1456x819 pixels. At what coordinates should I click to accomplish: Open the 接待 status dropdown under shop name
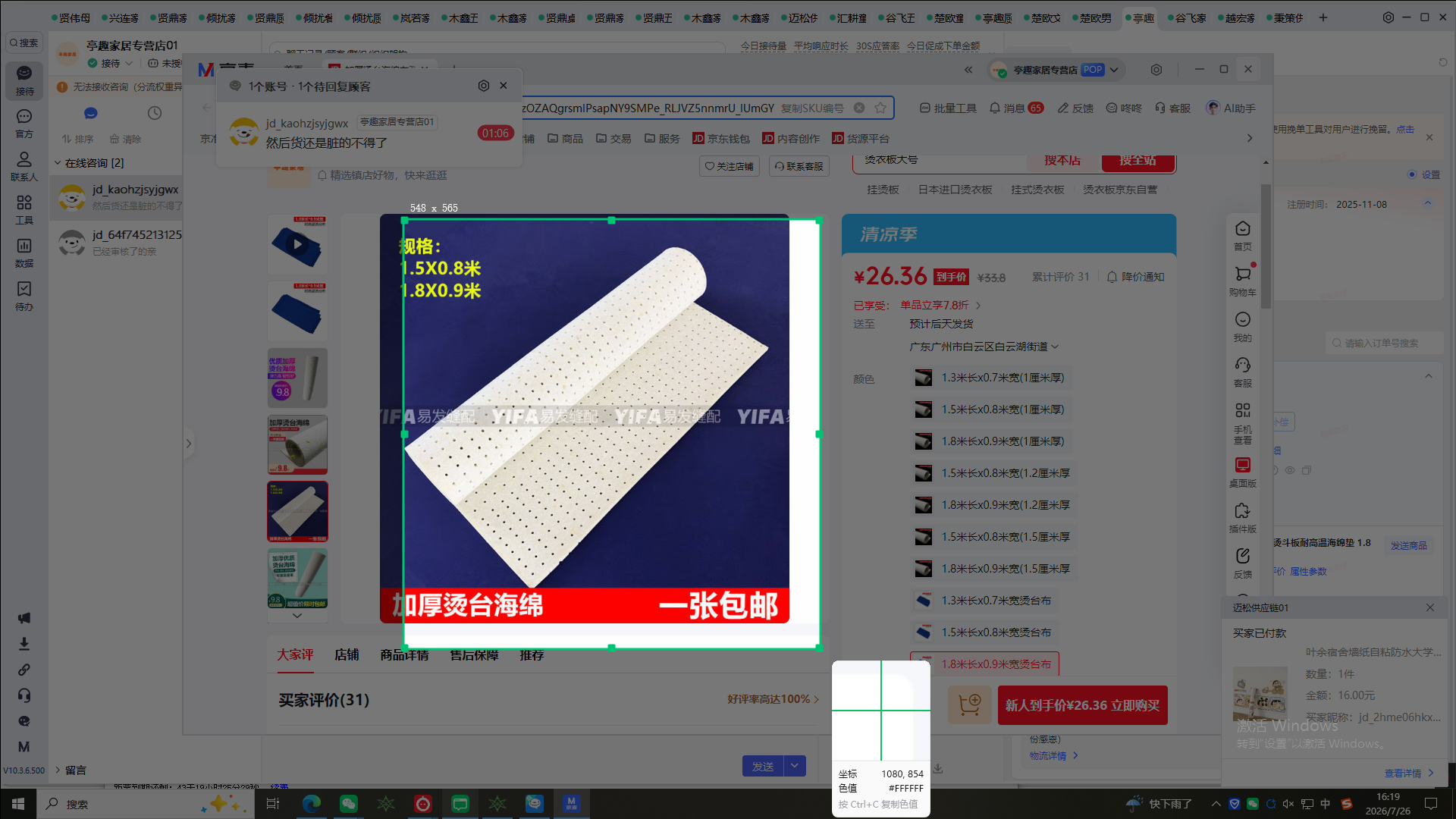click(x=111, y=64)
